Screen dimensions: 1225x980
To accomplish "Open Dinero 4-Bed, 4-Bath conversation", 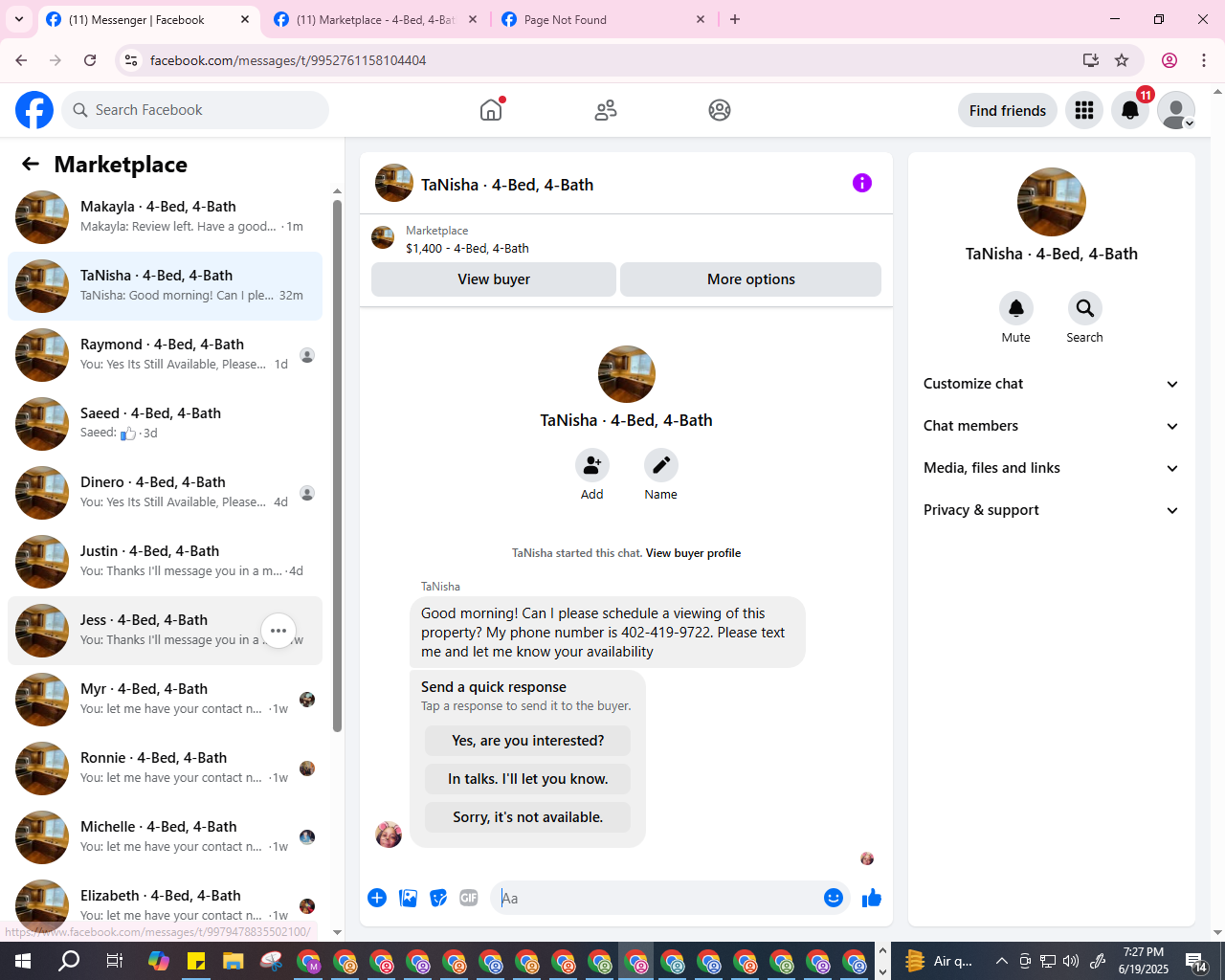I will coord(165,493).
